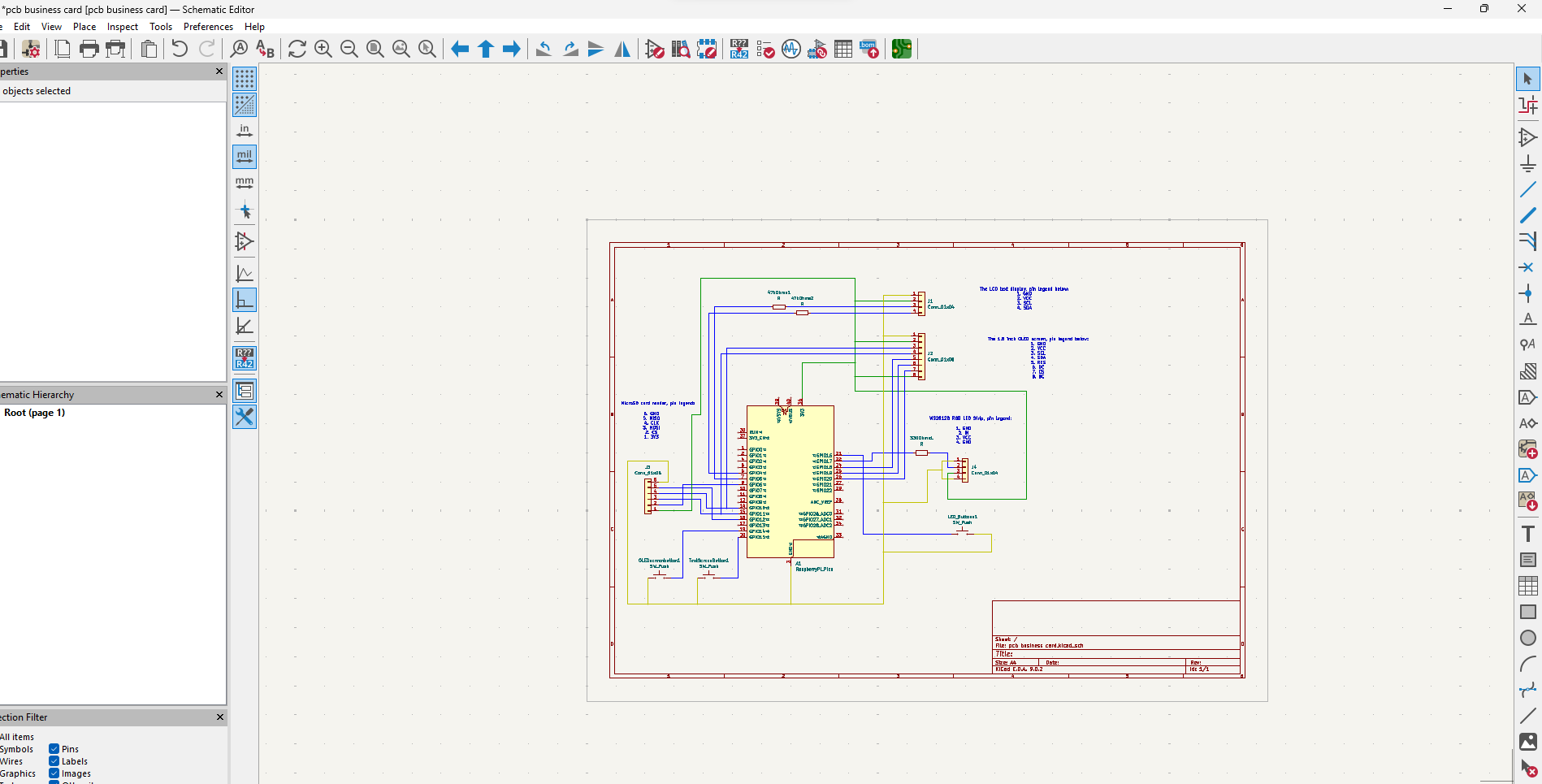Disable the Images selection filter checkbox
The width and height of the screenshot is (1542, 784).
pos(54,773)
